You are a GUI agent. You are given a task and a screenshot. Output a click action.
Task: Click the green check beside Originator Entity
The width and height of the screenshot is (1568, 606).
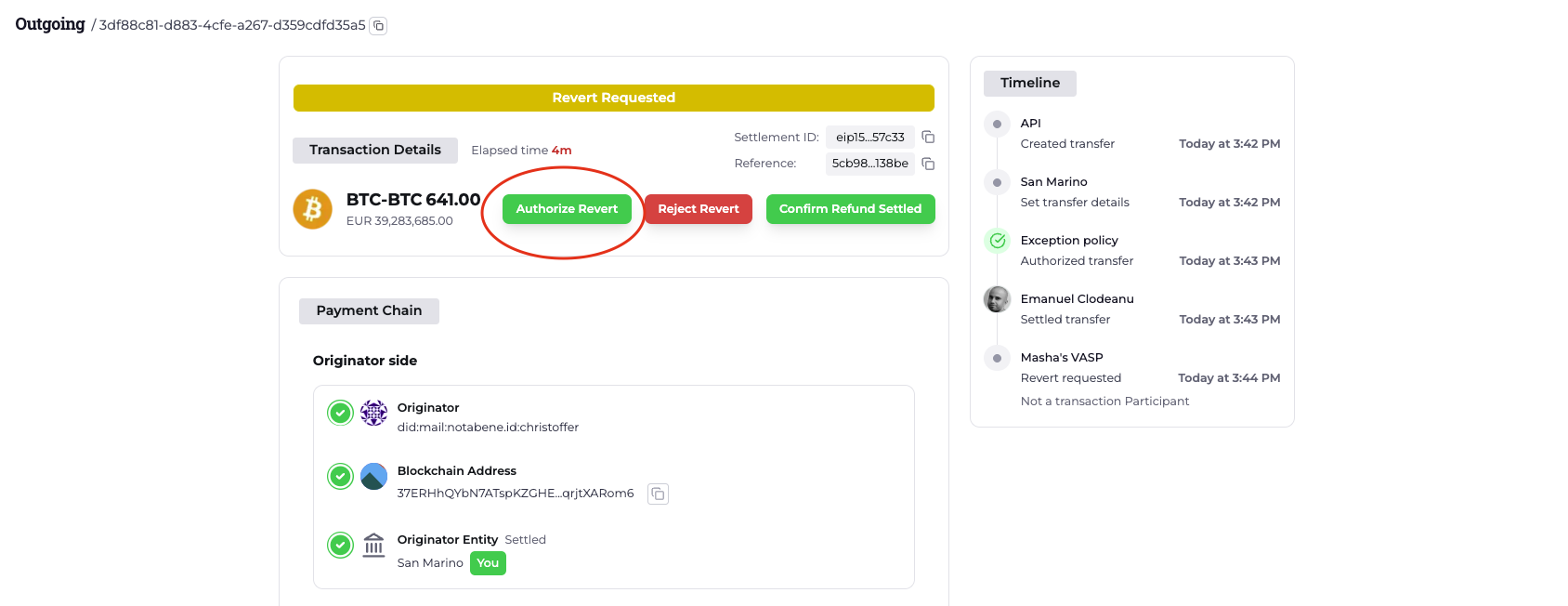(341, 545)
